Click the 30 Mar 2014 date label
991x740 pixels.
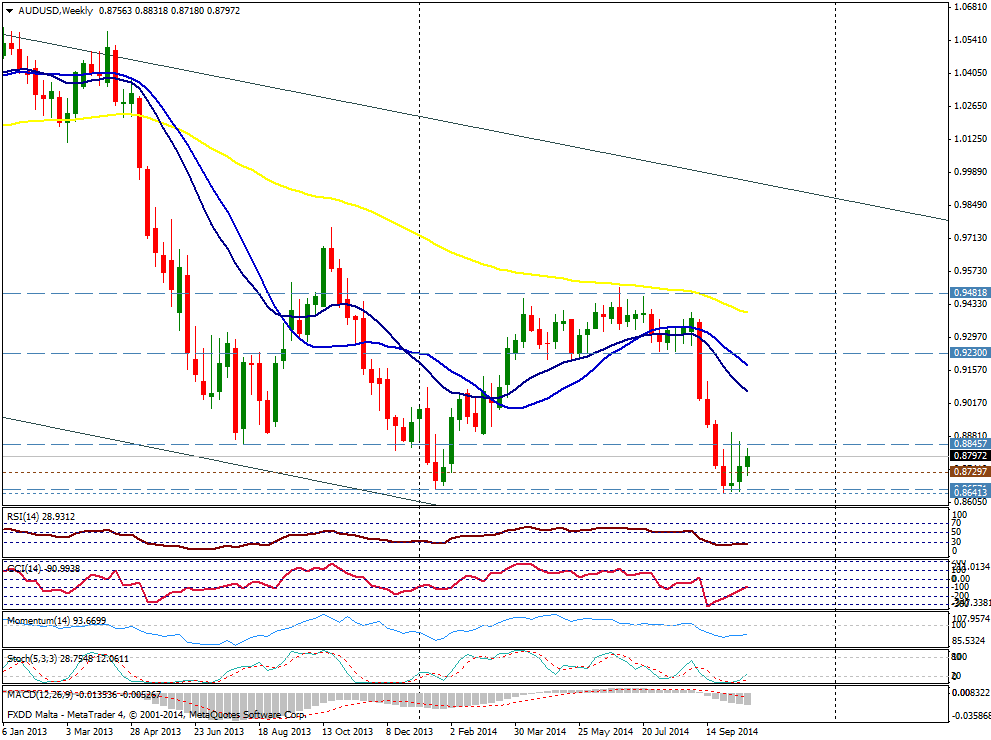click(x=540, y=731)
